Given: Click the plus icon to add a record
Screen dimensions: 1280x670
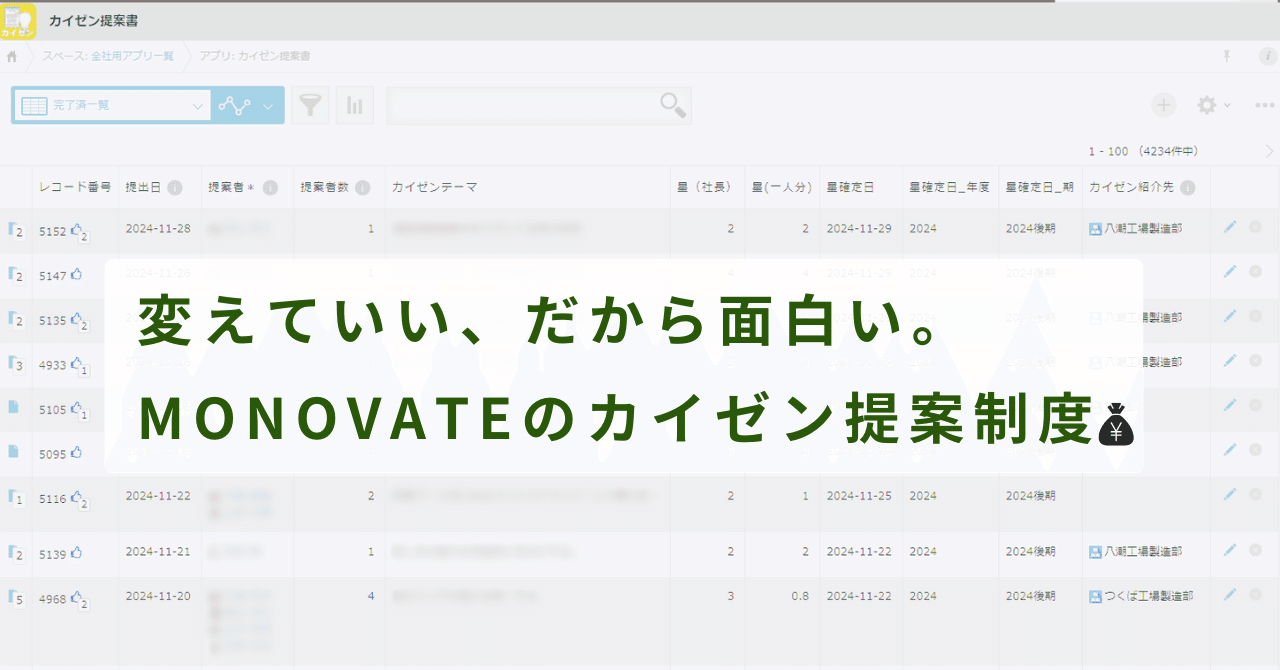Looking at the screenshot, I should click(1163, 104).
